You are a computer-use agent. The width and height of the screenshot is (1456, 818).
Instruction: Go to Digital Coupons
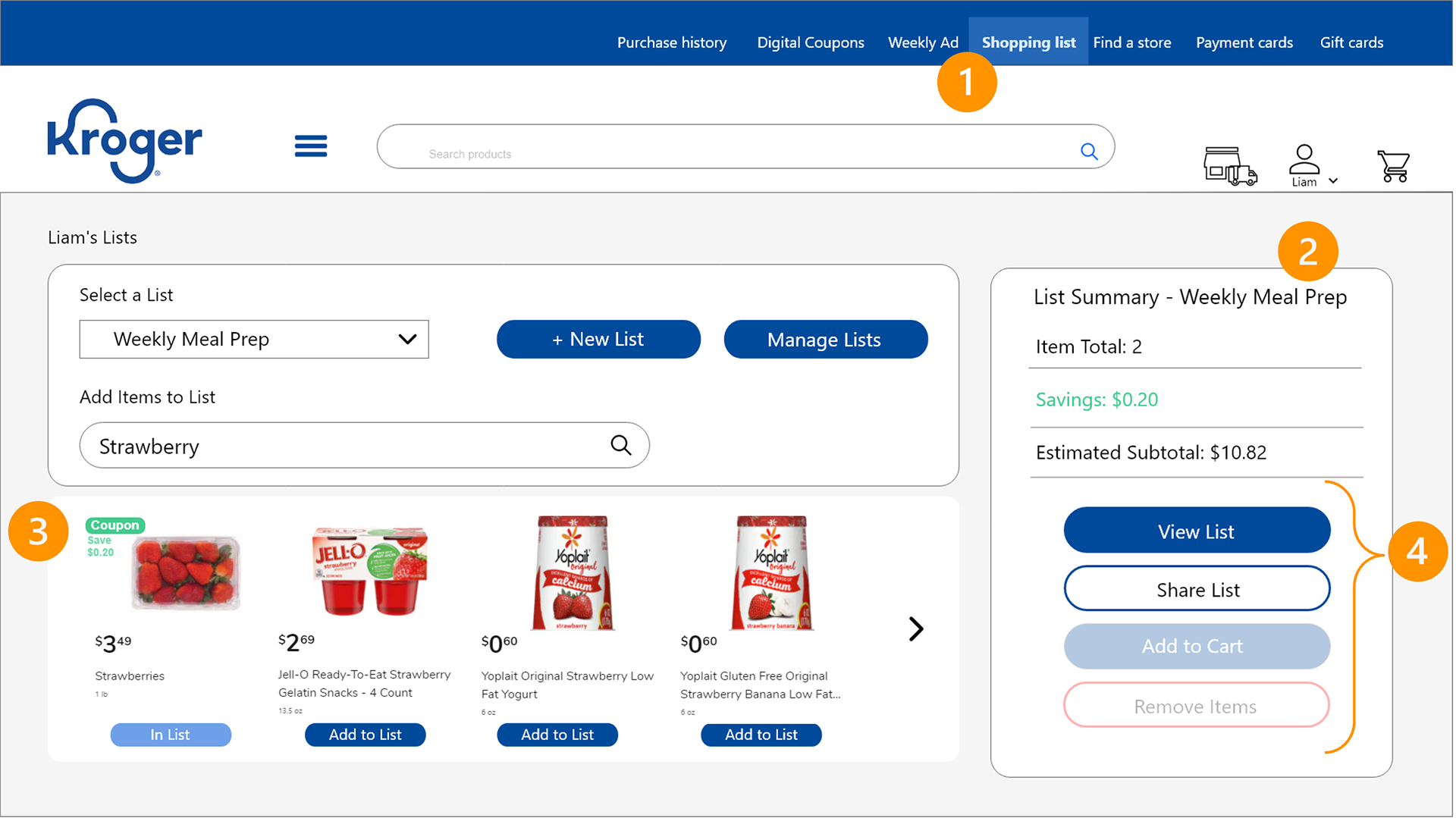pyautogui.click(x=811, y=42)
